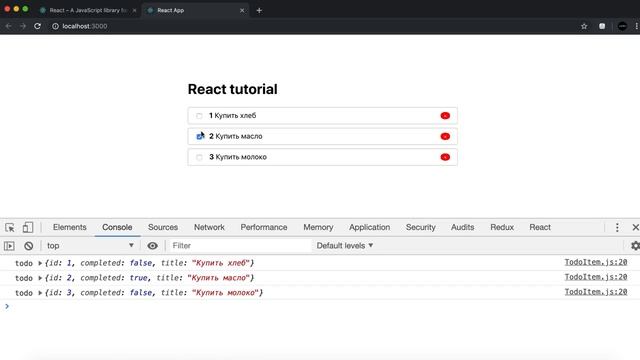The height and width of the screenshot is (360, 640).
Task: Open the Application panel
Action: click(369, 227)
